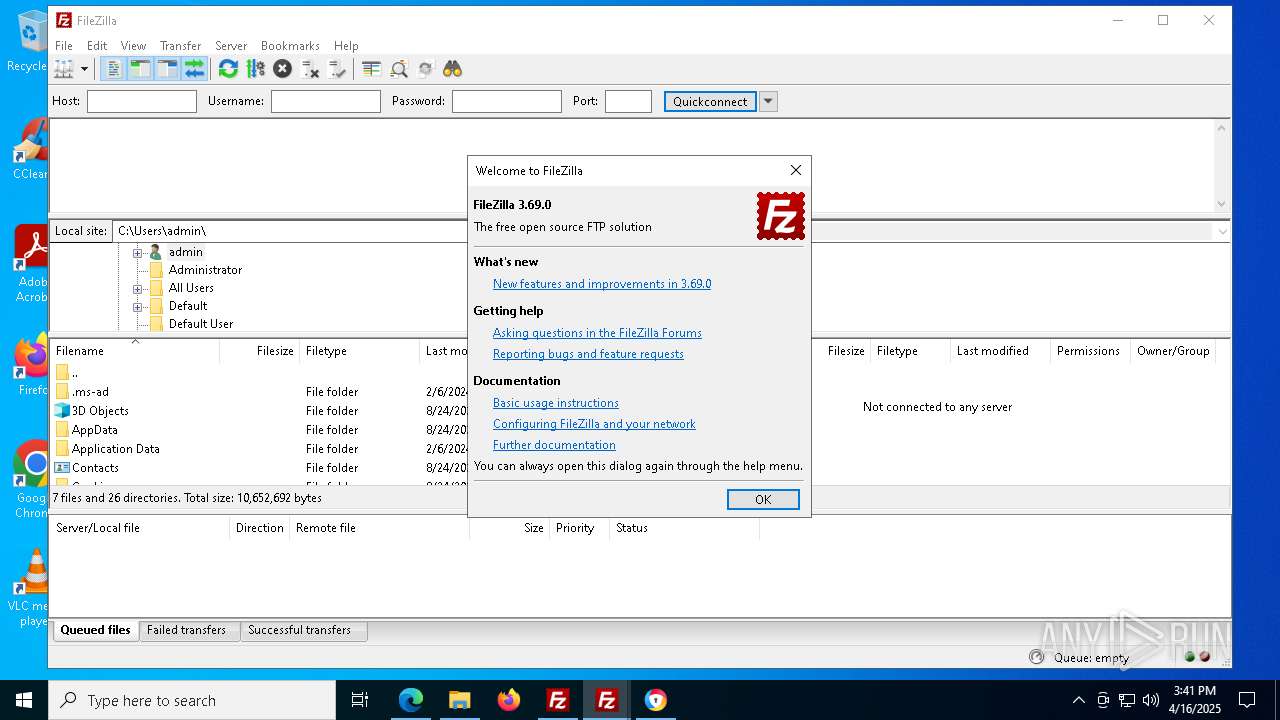1280x720 pixels.
Task: Open the File menu
Action: 64,46
